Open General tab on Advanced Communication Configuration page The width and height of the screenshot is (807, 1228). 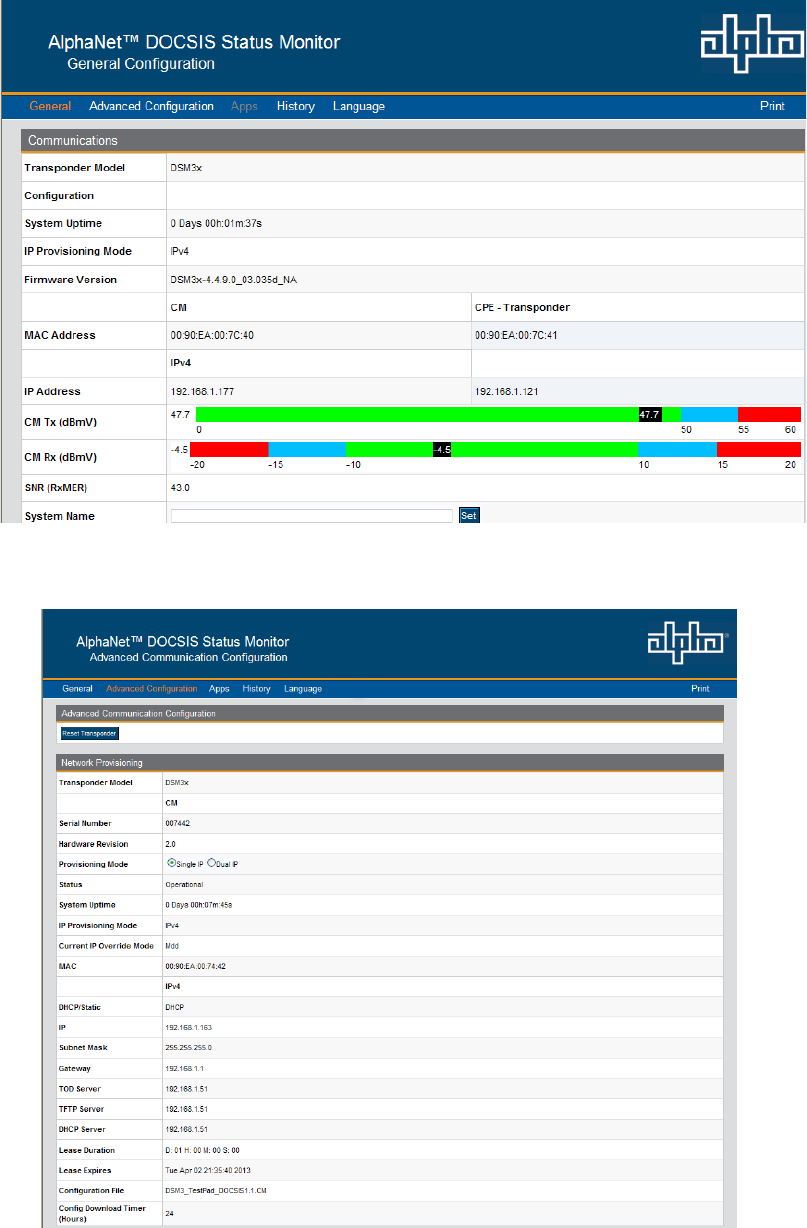tap(77, 689)
